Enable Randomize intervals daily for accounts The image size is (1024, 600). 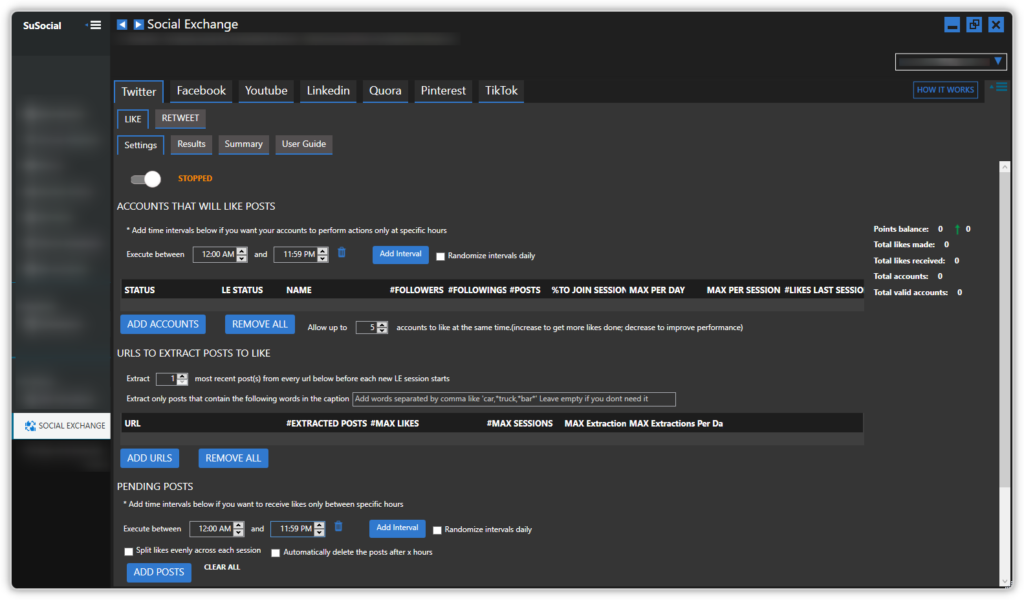click(440, 256)
